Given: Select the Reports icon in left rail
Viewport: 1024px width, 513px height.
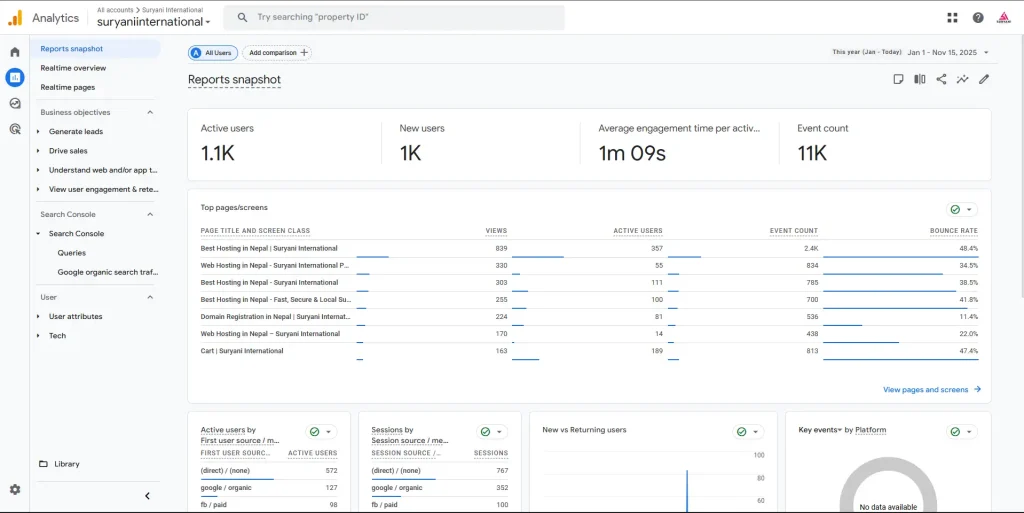Looking at the screenshot, I should 15,78.
